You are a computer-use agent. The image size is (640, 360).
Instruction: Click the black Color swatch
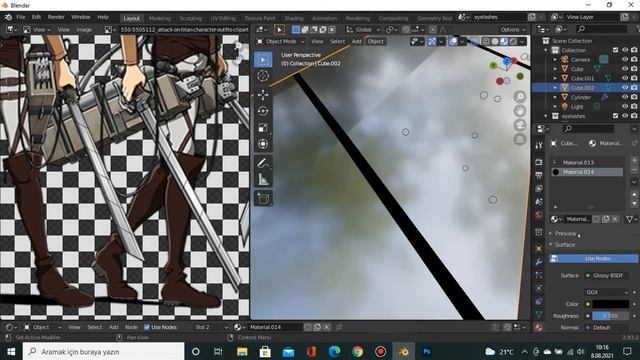click(611, 304)
